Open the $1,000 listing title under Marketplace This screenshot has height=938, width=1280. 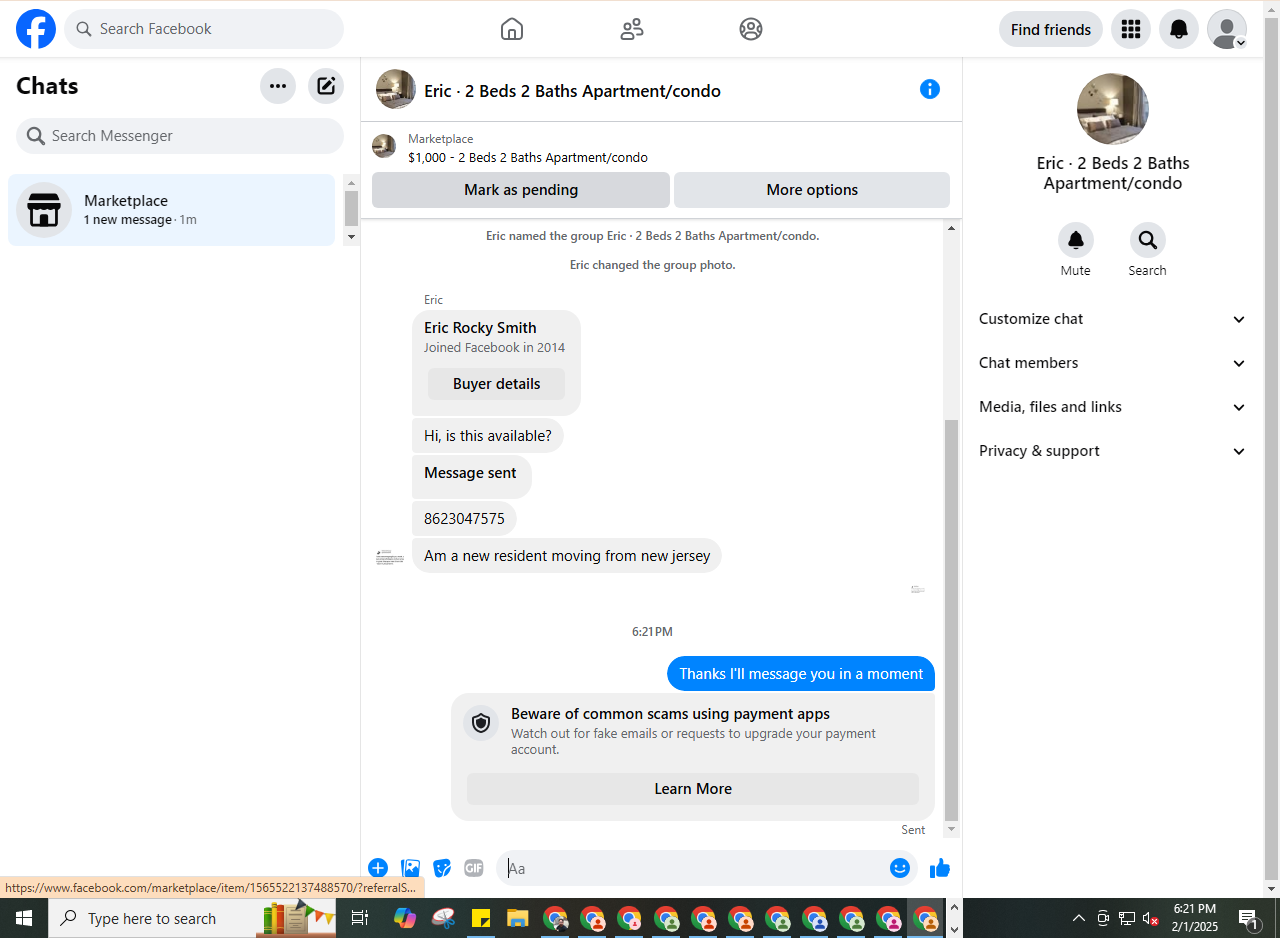tap(528, 158)
